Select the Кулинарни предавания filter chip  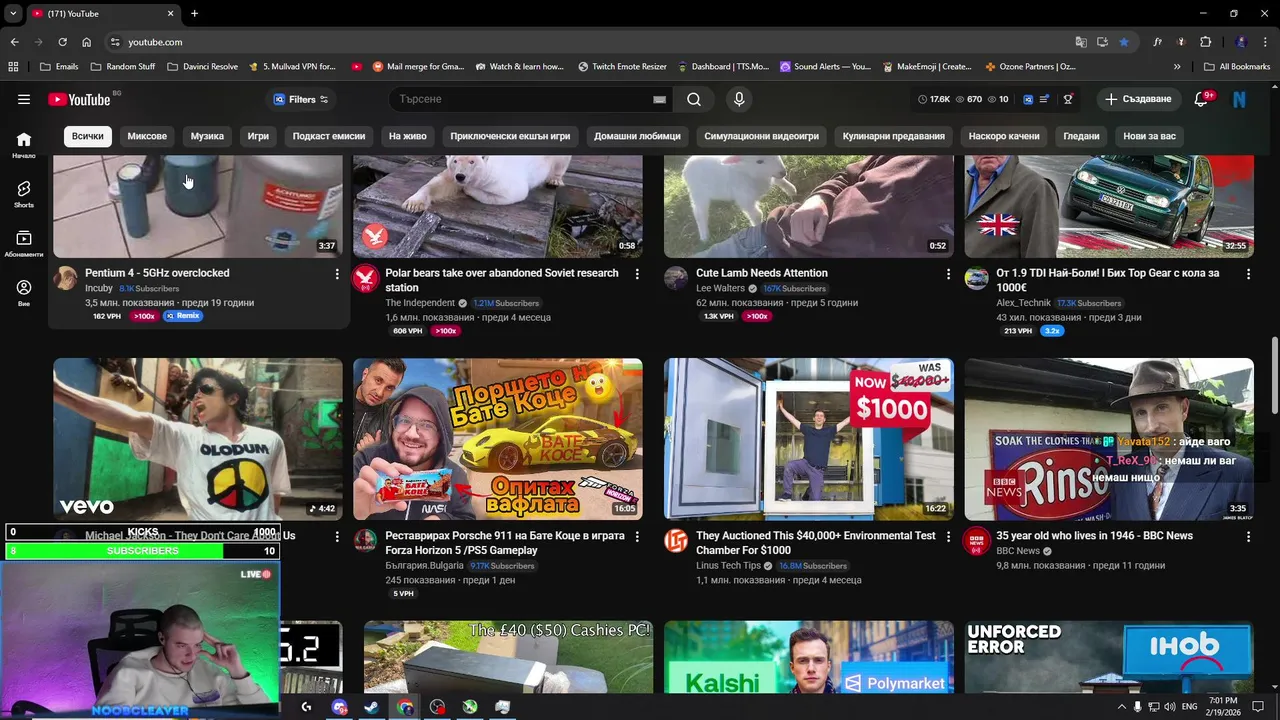pyautogui.click(x=894, y=136)
